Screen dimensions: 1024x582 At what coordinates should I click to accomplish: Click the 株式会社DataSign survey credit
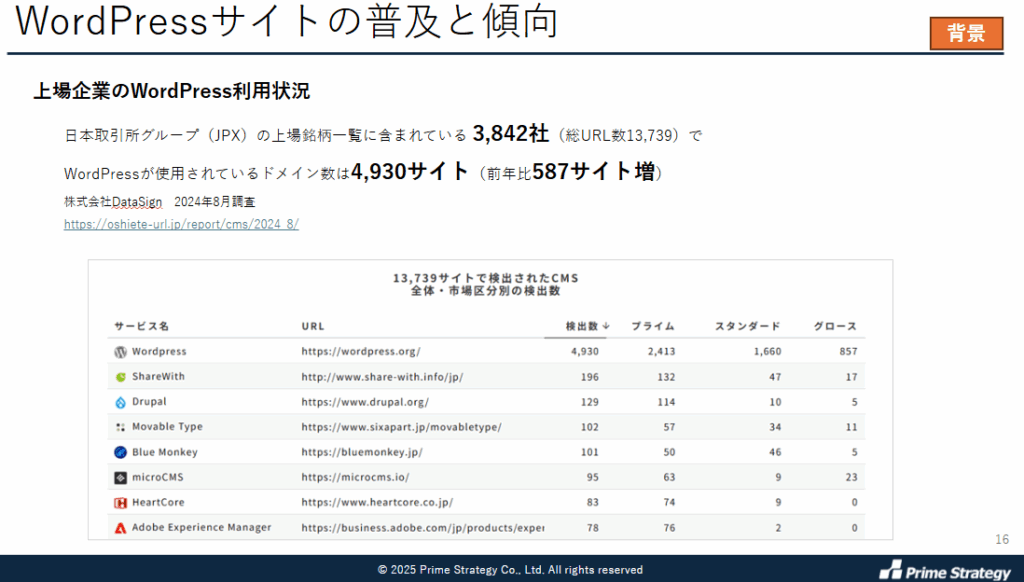(x=159, y=202)
